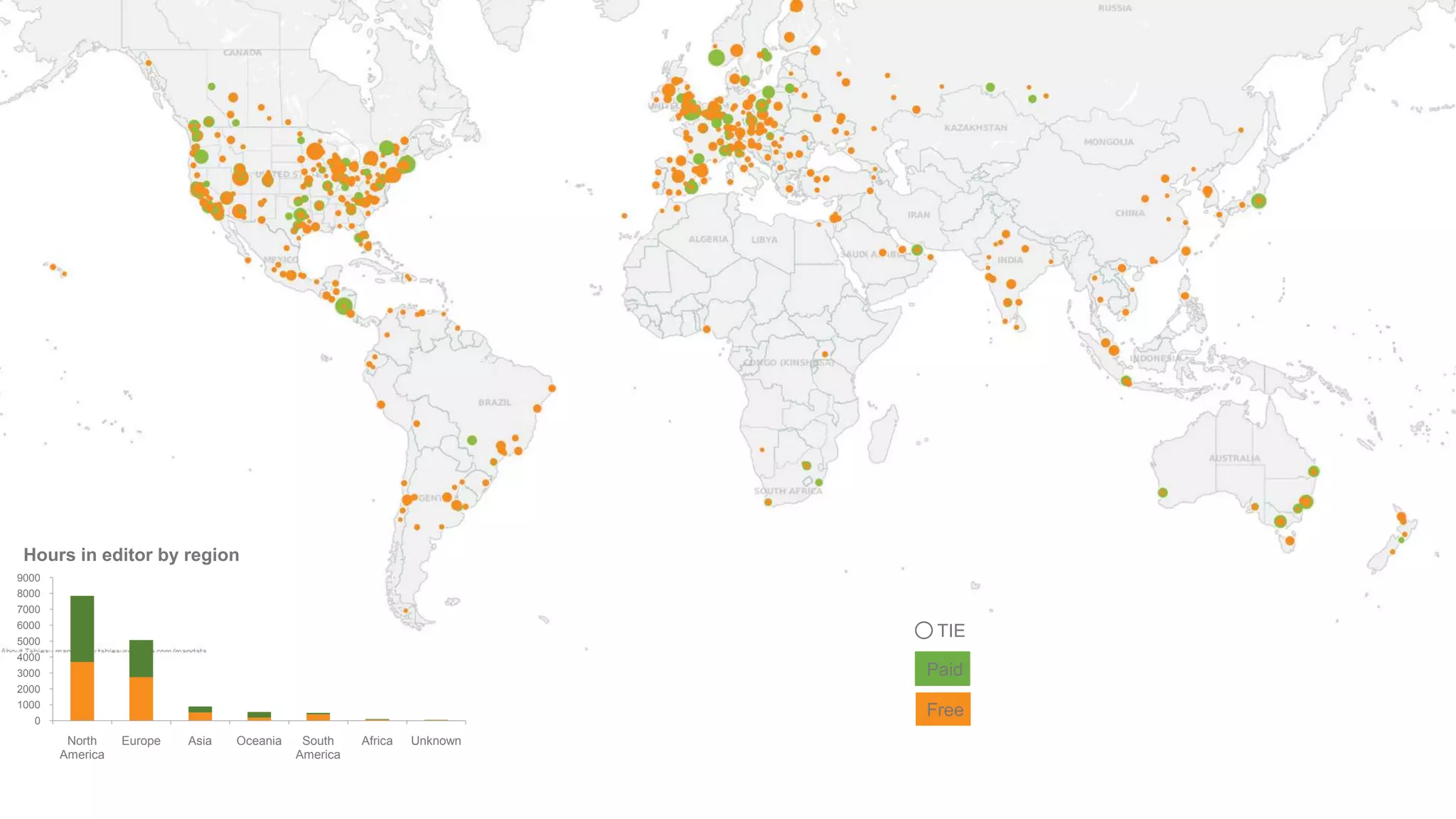Click large green marker in Central America
Image resolution: width=1456 pixels, height=819 pixels.
(x=344, y=306)
